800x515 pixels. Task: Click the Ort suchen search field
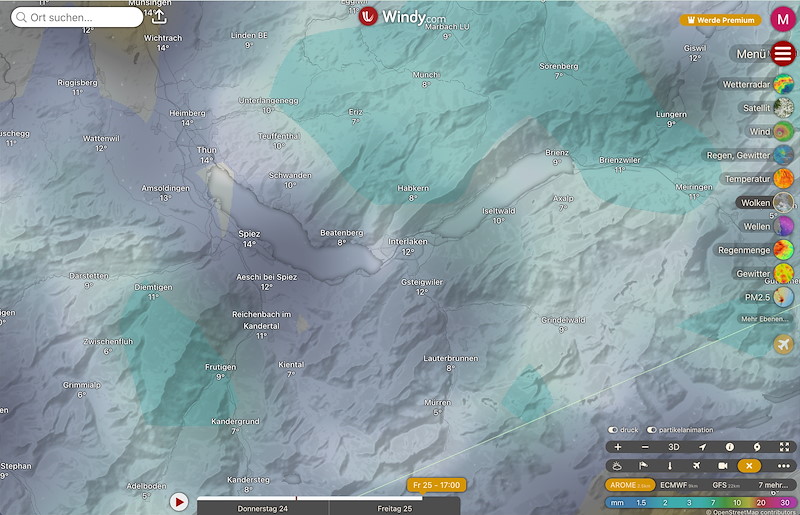click(x=78, y=18)
